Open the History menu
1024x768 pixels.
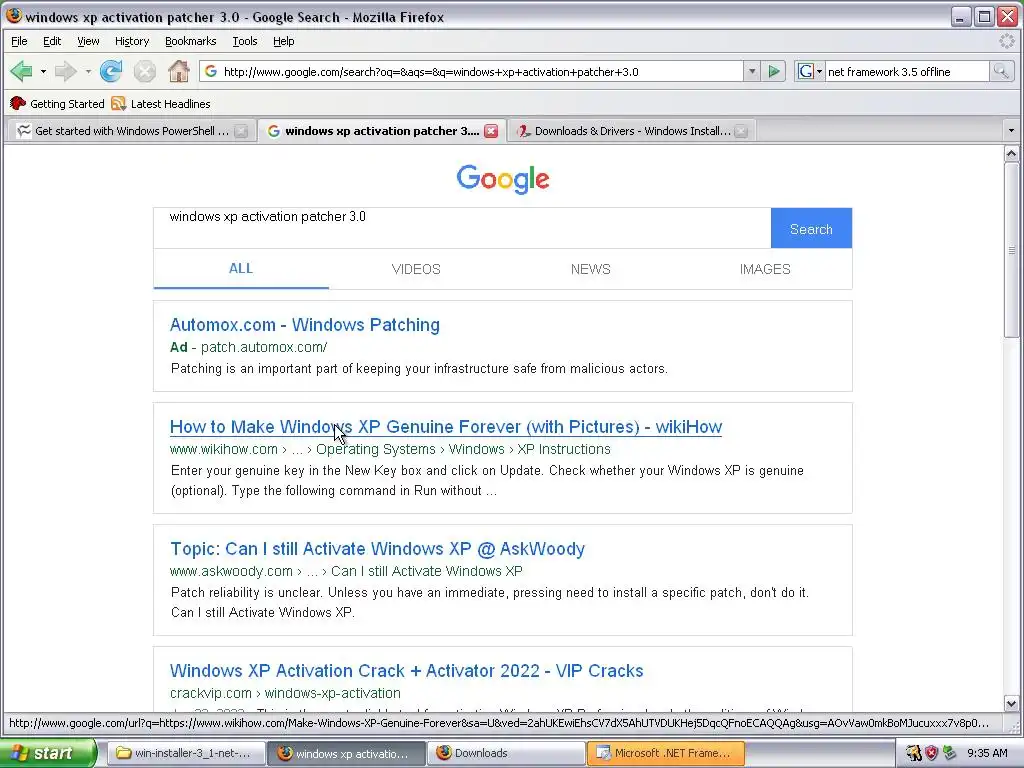tap(132, 41)
